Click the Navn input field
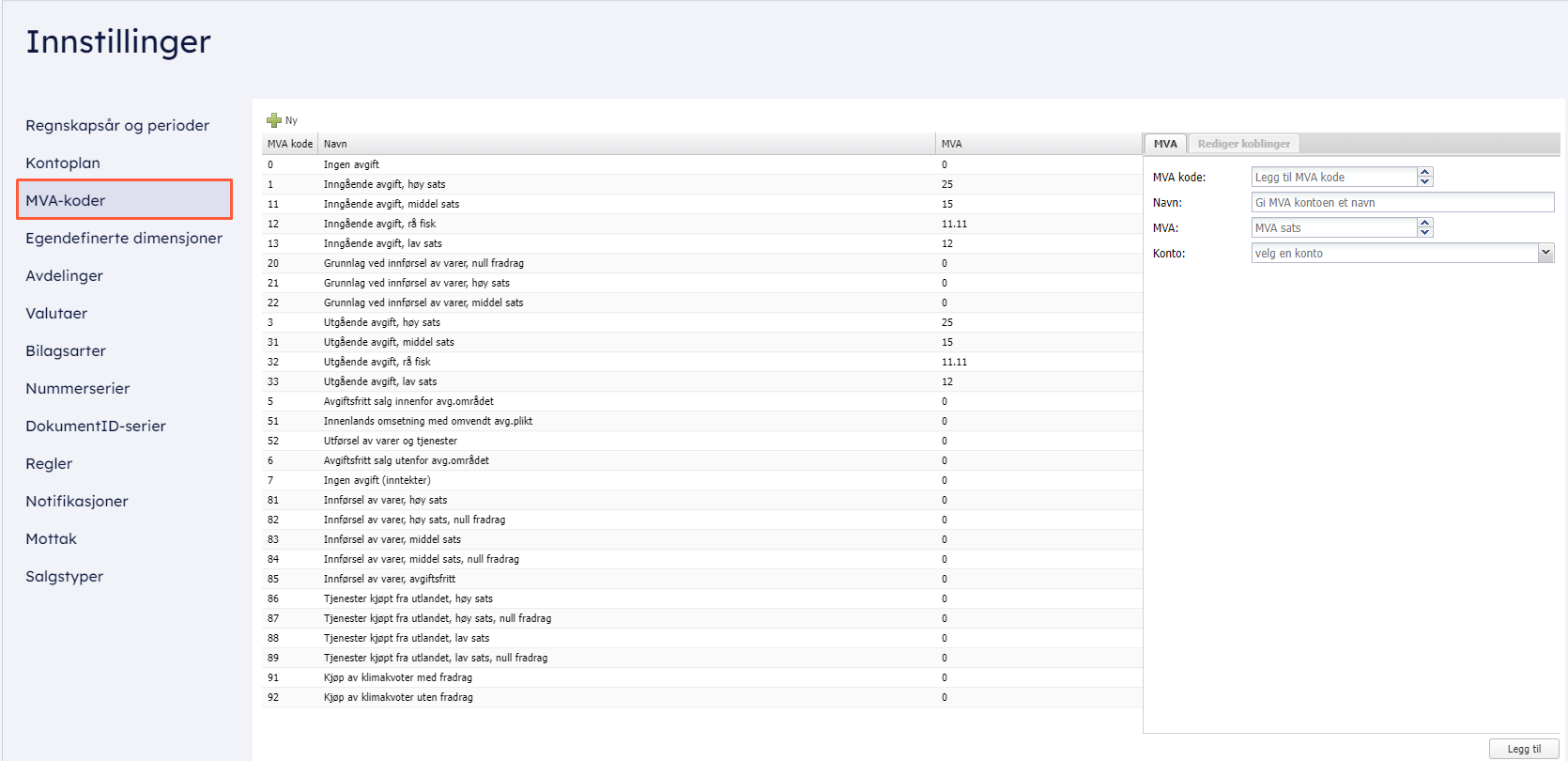This screenshot has width=1568, height=761. pyautogui.click(x=1402, y=202)
